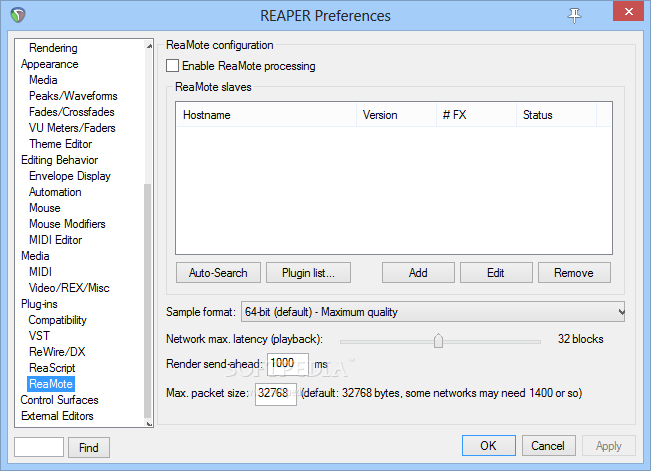The height and width of the screenshot is (471, 651).
Task: Open the Theme Editor page
Action: [60, 144]
